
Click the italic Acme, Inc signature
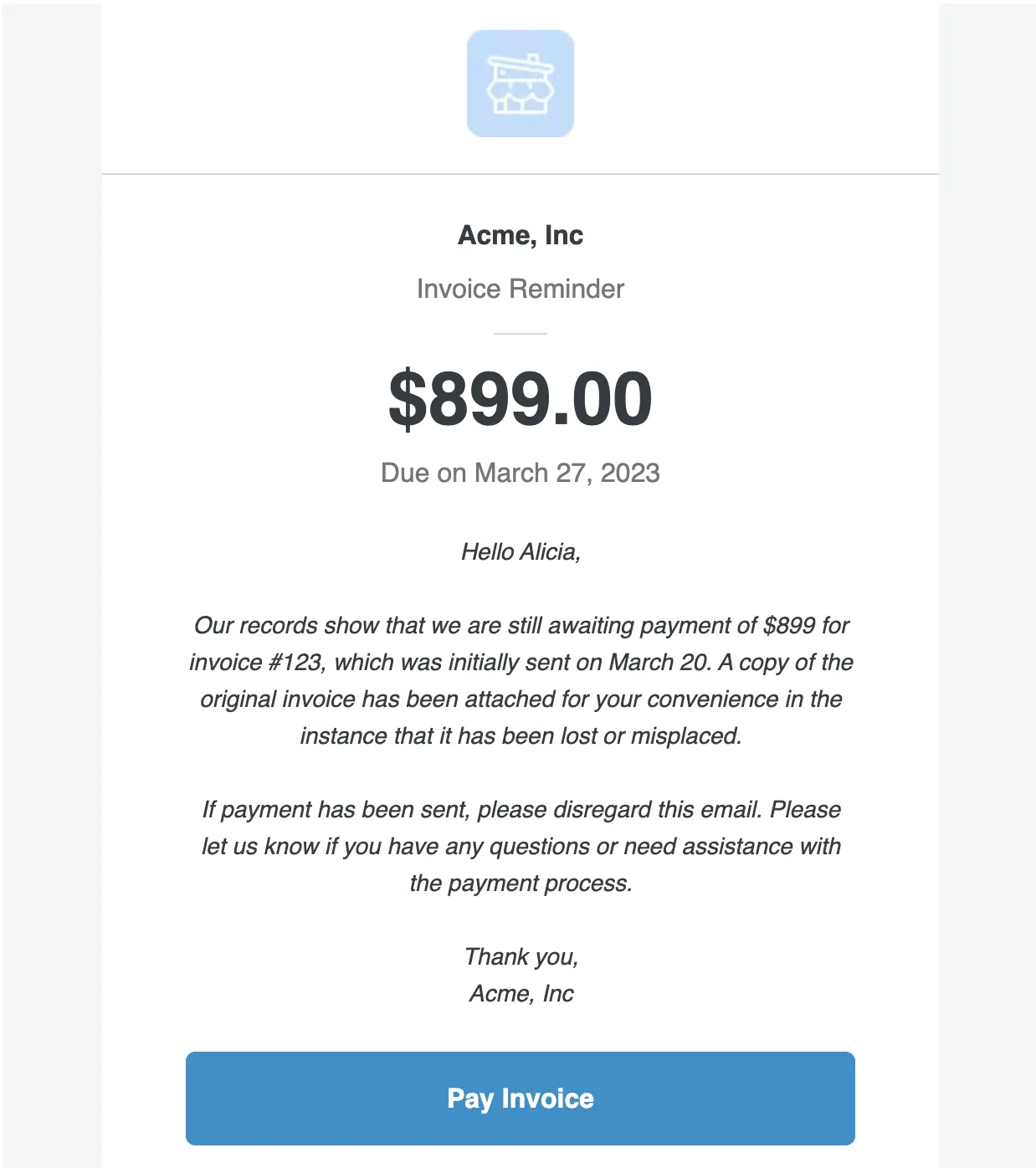click(521, 994)
